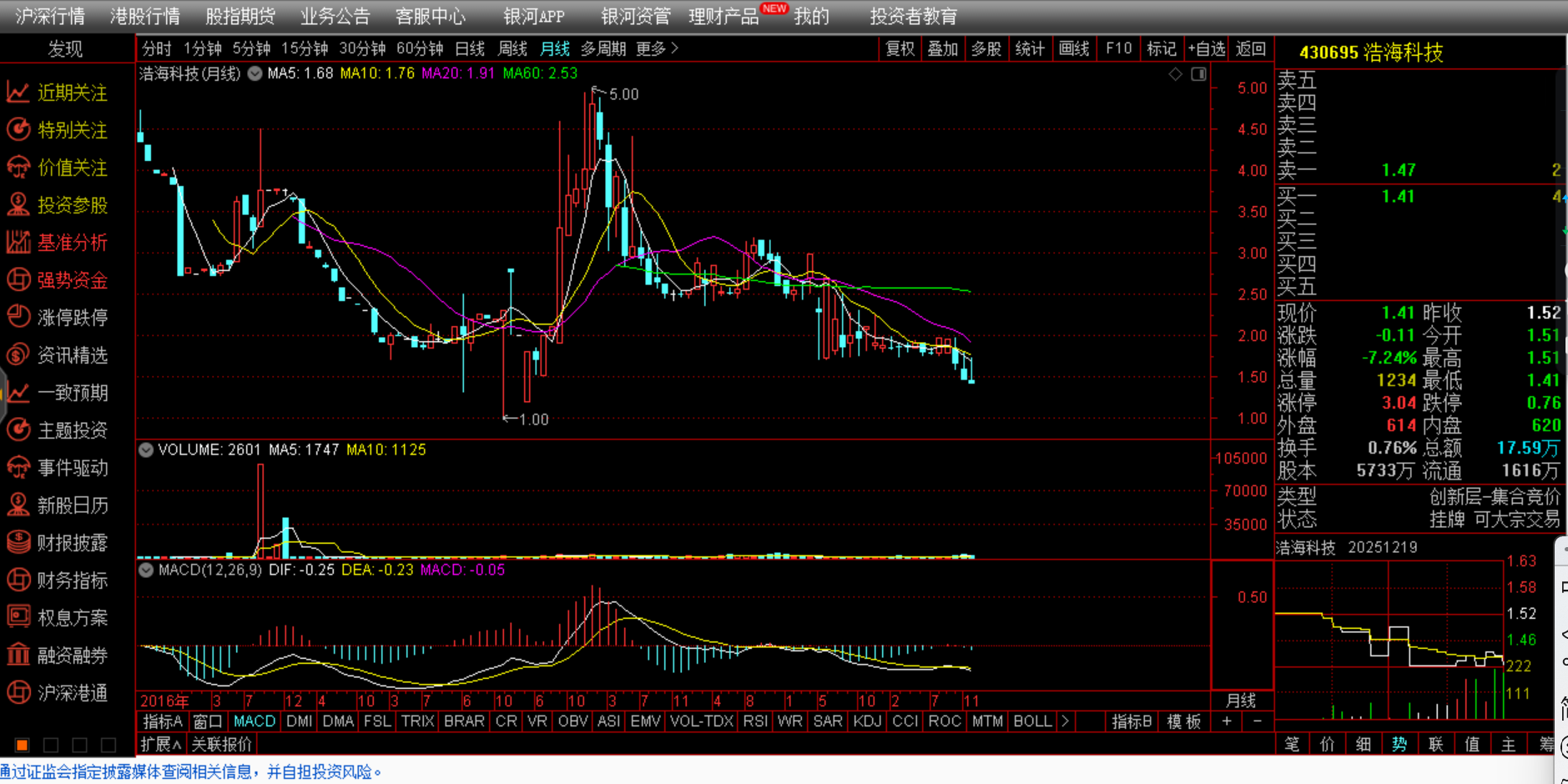
Task: Toggle the 叠加 overlay option
Action: click(943, 49)
